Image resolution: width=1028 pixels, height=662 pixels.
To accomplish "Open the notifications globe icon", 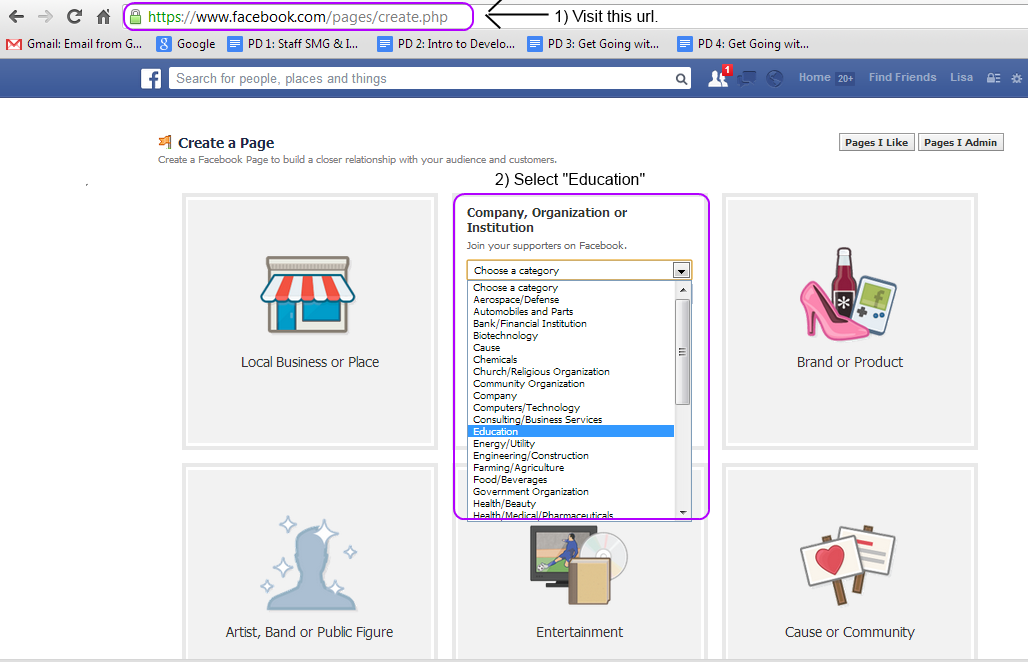I will point(774,79).
